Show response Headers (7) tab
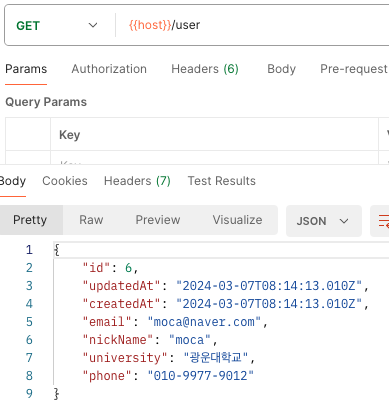 [137, 181]
